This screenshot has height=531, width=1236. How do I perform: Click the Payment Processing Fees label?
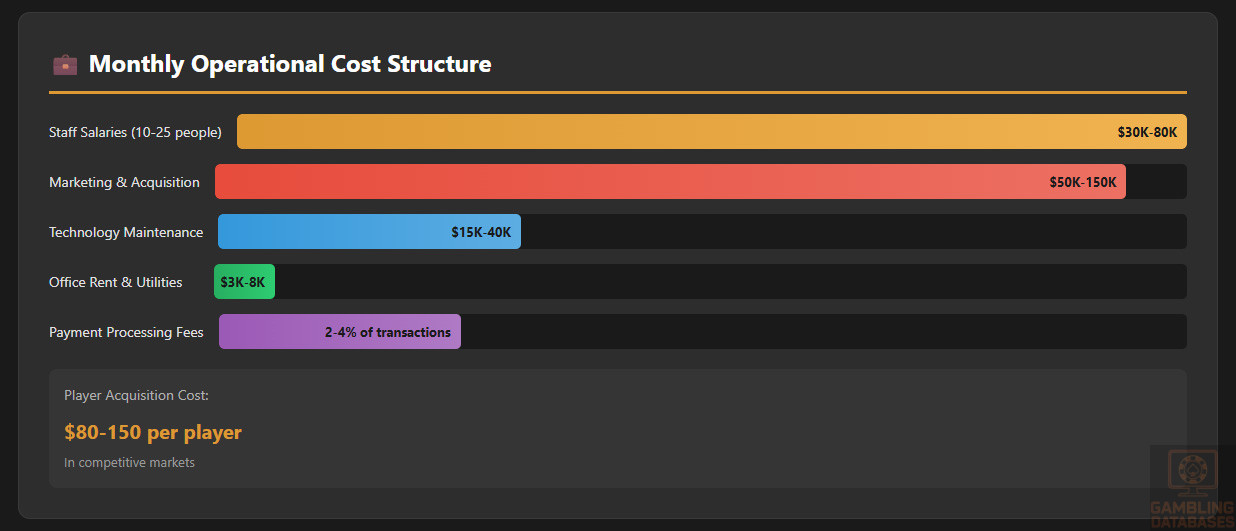126,332
